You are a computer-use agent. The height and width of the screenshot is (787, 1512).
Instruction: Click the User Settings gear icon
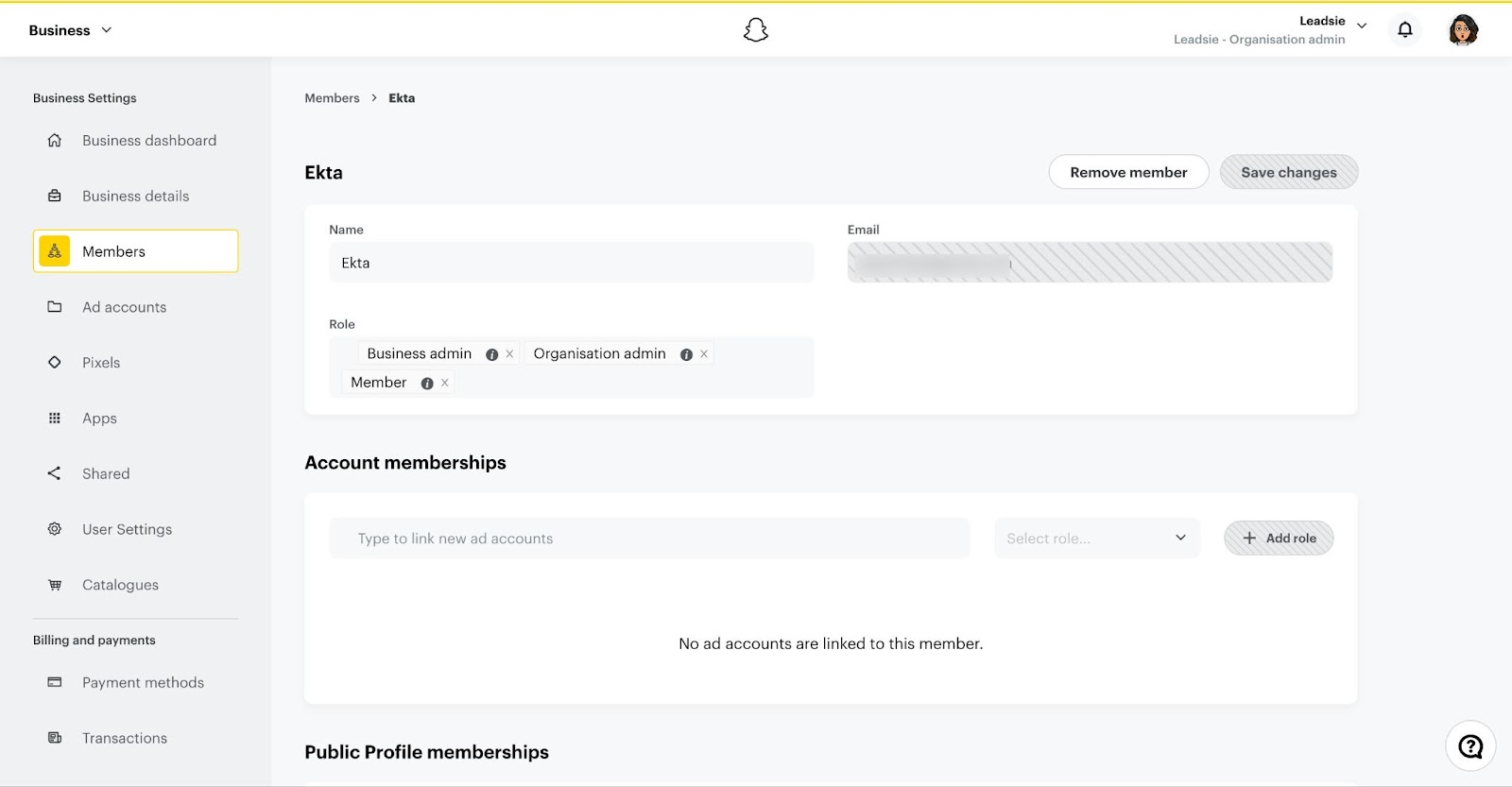click(55, 529)
